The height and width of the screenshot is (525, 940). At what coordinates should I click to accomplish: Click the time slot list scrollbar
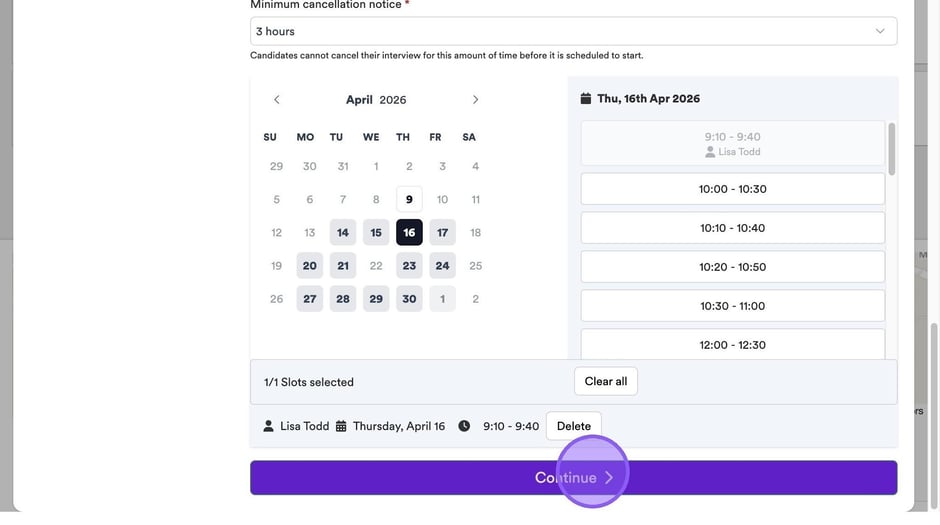click(x=891, y=148)
